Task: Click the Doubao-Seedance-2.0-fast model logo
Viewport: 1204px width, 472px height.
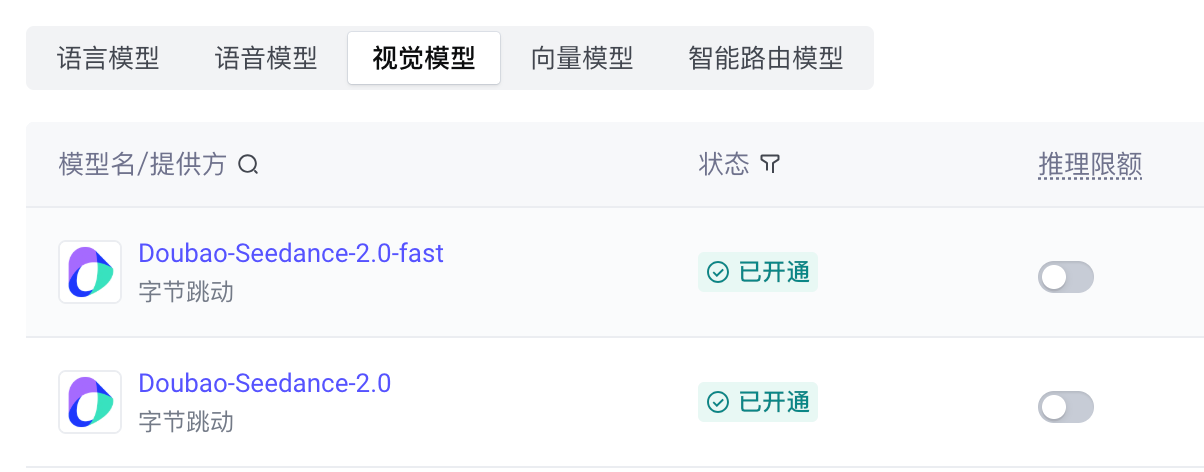Action: point(90,272)
